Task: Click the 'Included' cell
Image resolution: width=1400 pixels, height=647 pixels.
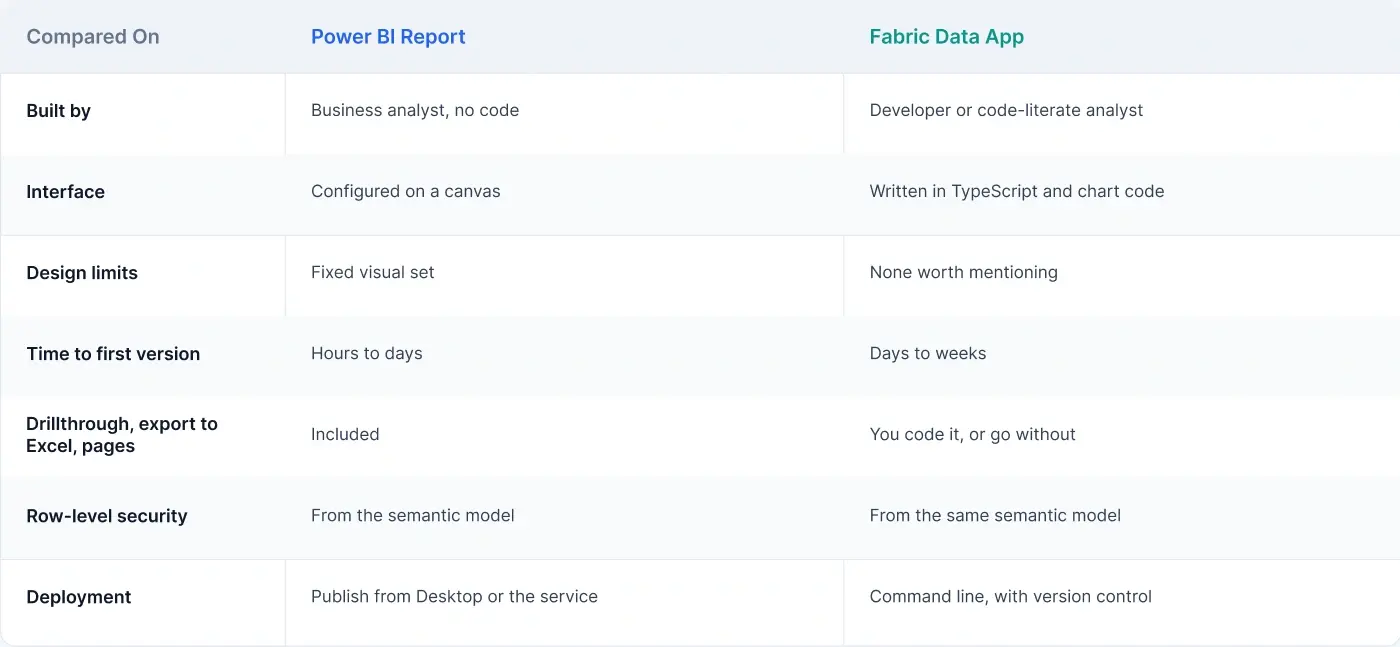Action: click(x=345, y=435)
